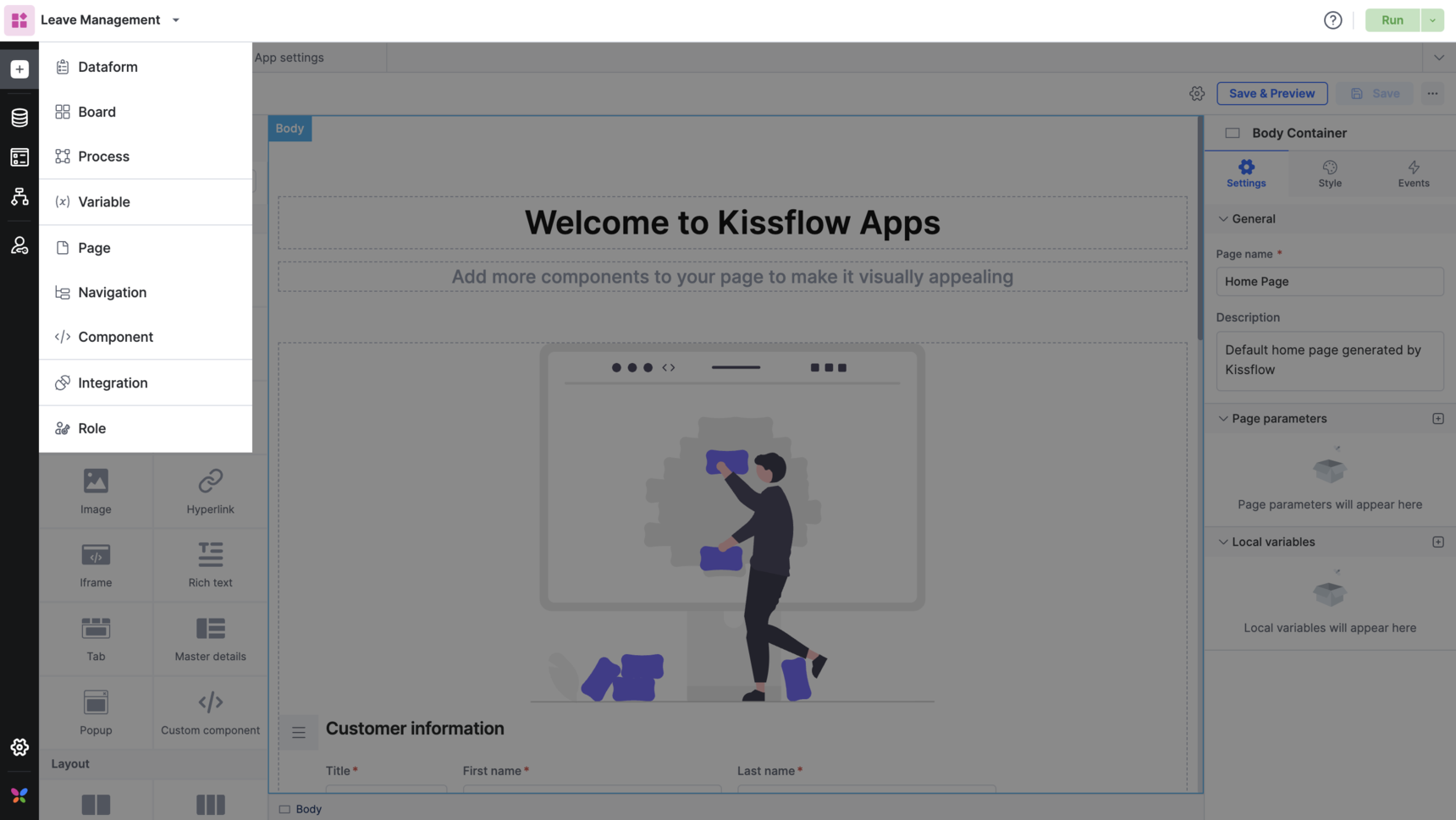The image size is (1456, 820).
Task: Select the Welcome to Kissflow Apps heading
Action: point(732,223)
